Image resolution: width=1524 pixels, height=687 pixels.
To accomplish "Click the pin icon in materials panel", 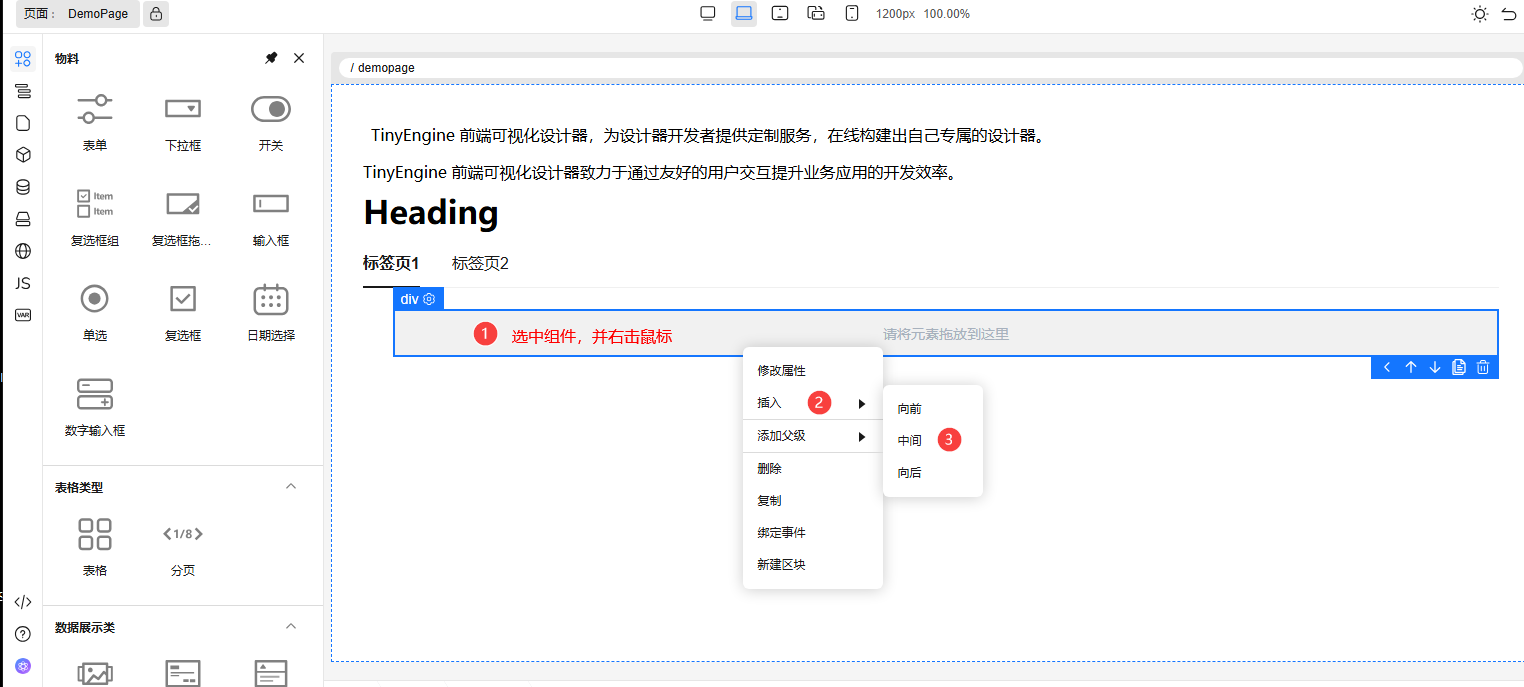I will (x=271, y=58).
